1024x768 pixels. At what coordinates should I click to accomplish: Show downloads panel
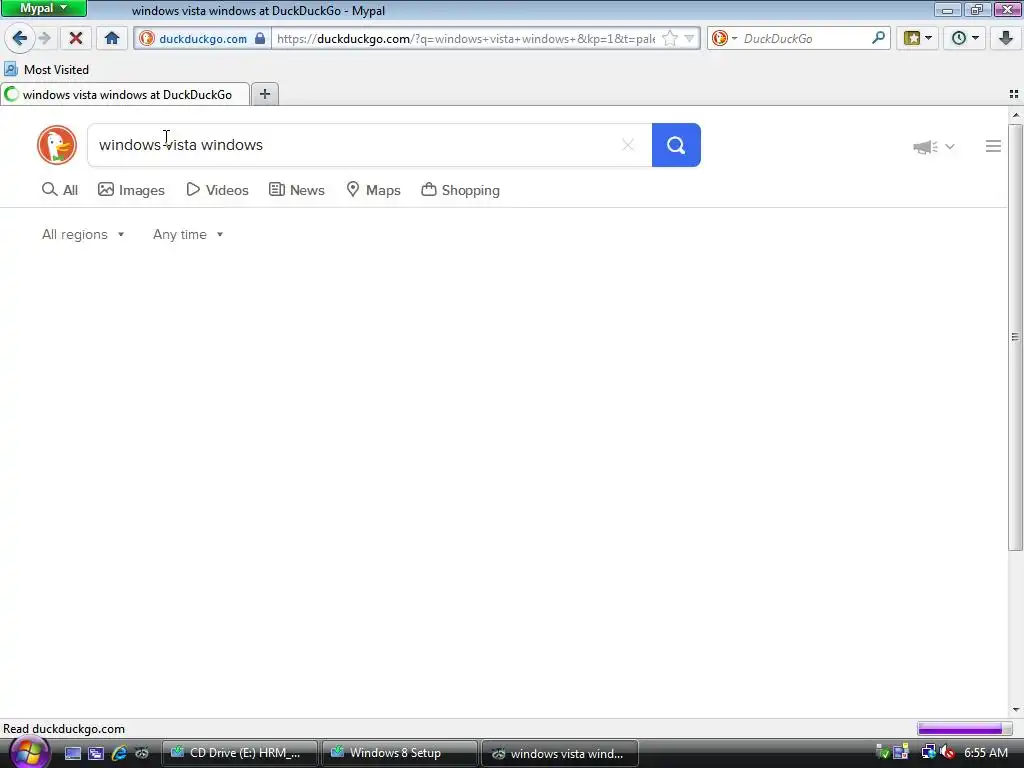tap(1006, 39)
